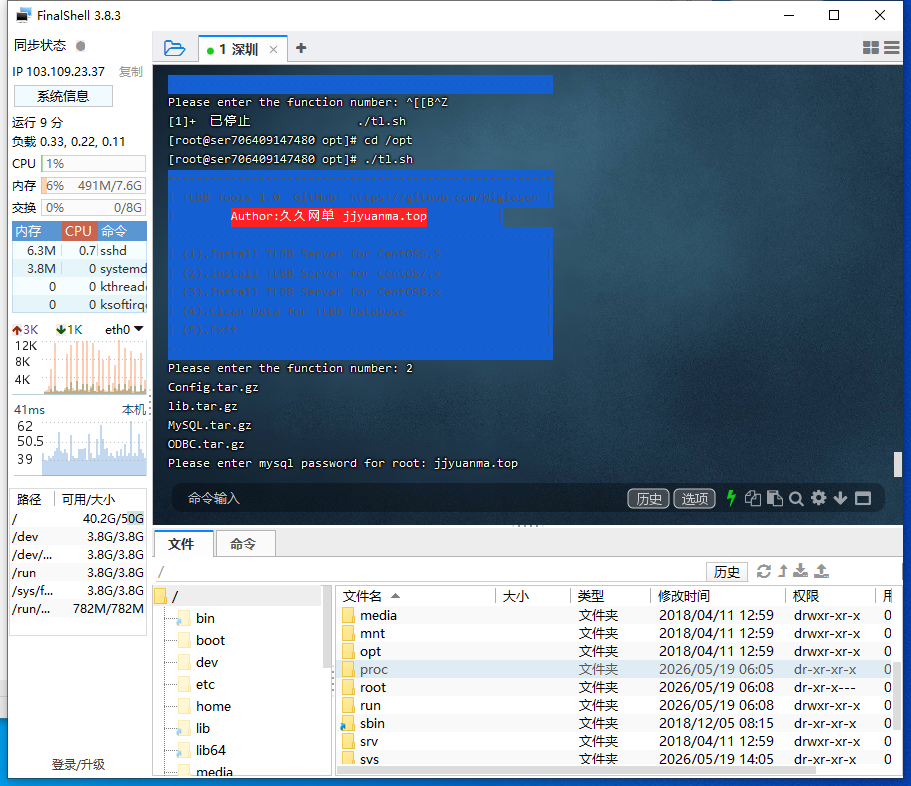Click the terminal search magnifier icon
911x786 pixels.
pos(796,498)
